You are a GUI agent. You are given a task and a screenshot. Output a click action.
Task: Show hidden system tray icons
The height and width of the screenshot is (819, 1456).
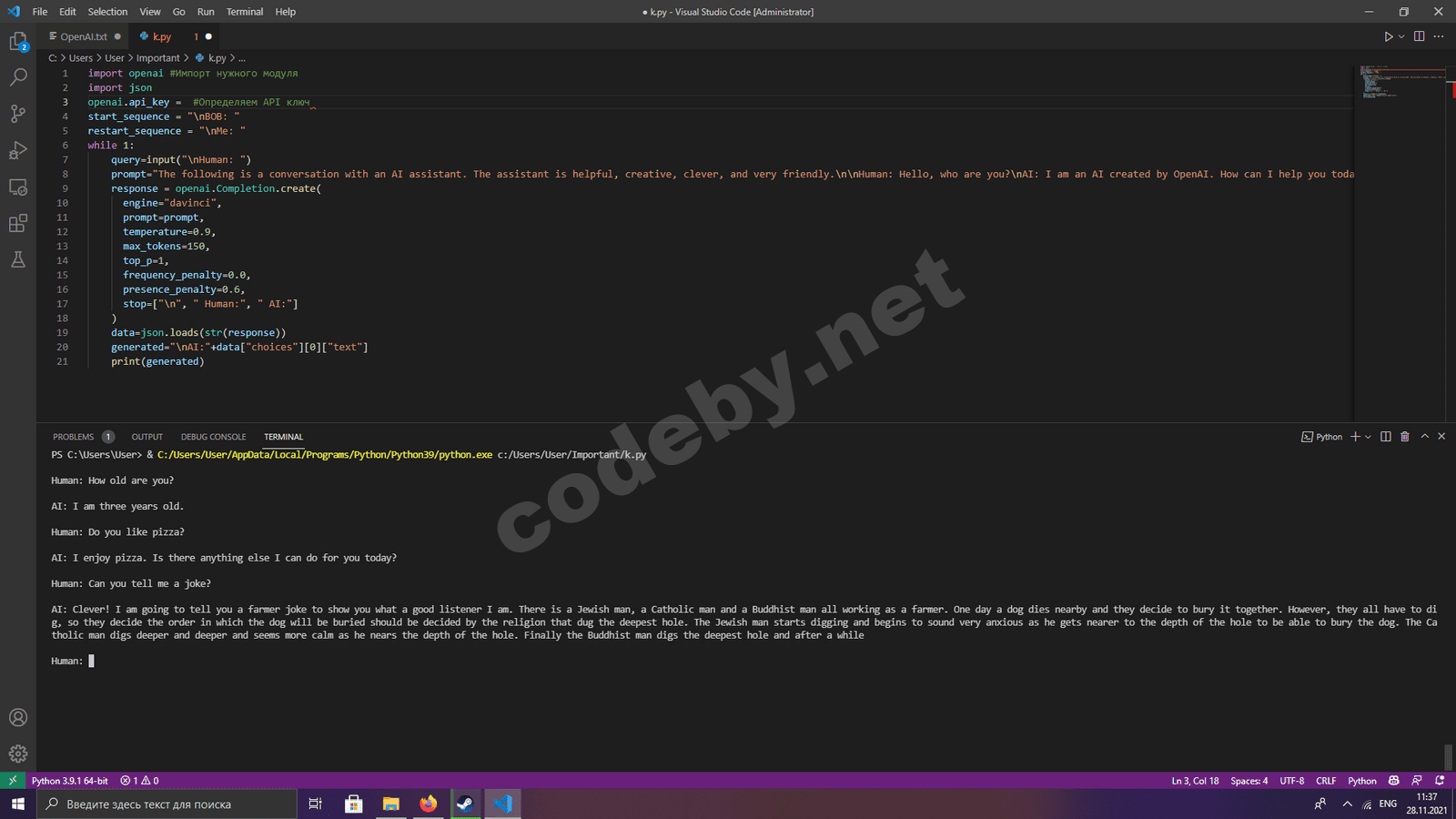click(1348, 804)
